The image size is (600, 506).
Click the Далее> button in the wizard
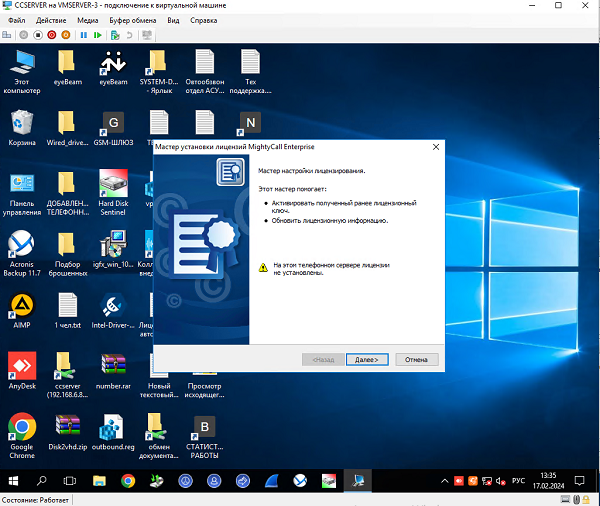pos(367,359)
